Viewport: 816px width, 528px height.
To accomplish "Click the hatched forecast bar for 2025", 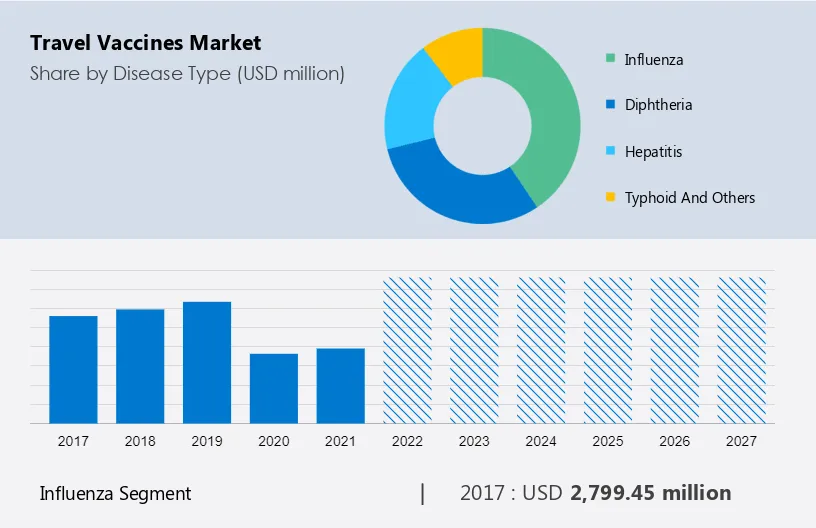I will tap(608, 350).
